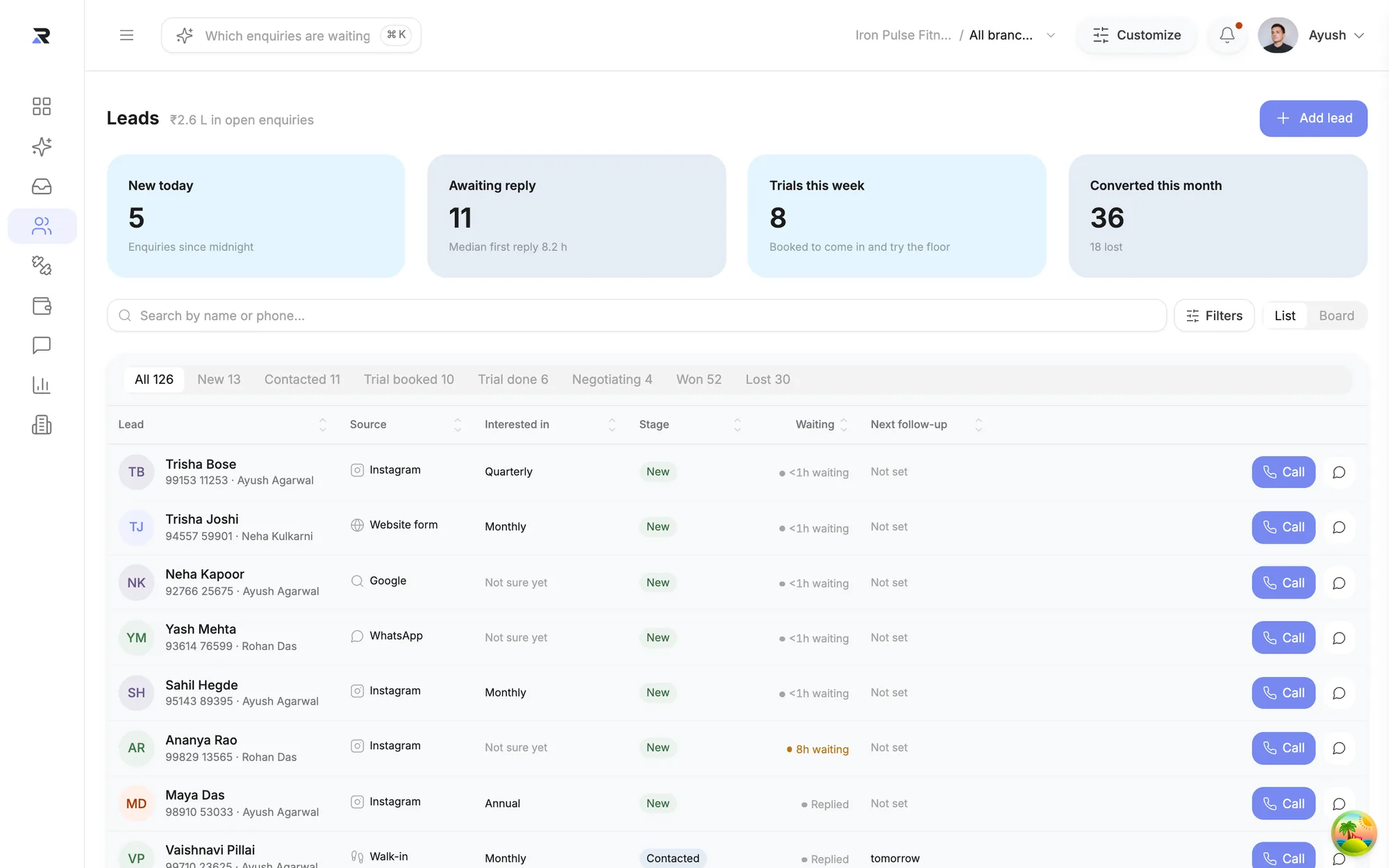The image size is (1389, 868).
Task: Focus the name or phone search field
Action: click(x=637, y=316)
